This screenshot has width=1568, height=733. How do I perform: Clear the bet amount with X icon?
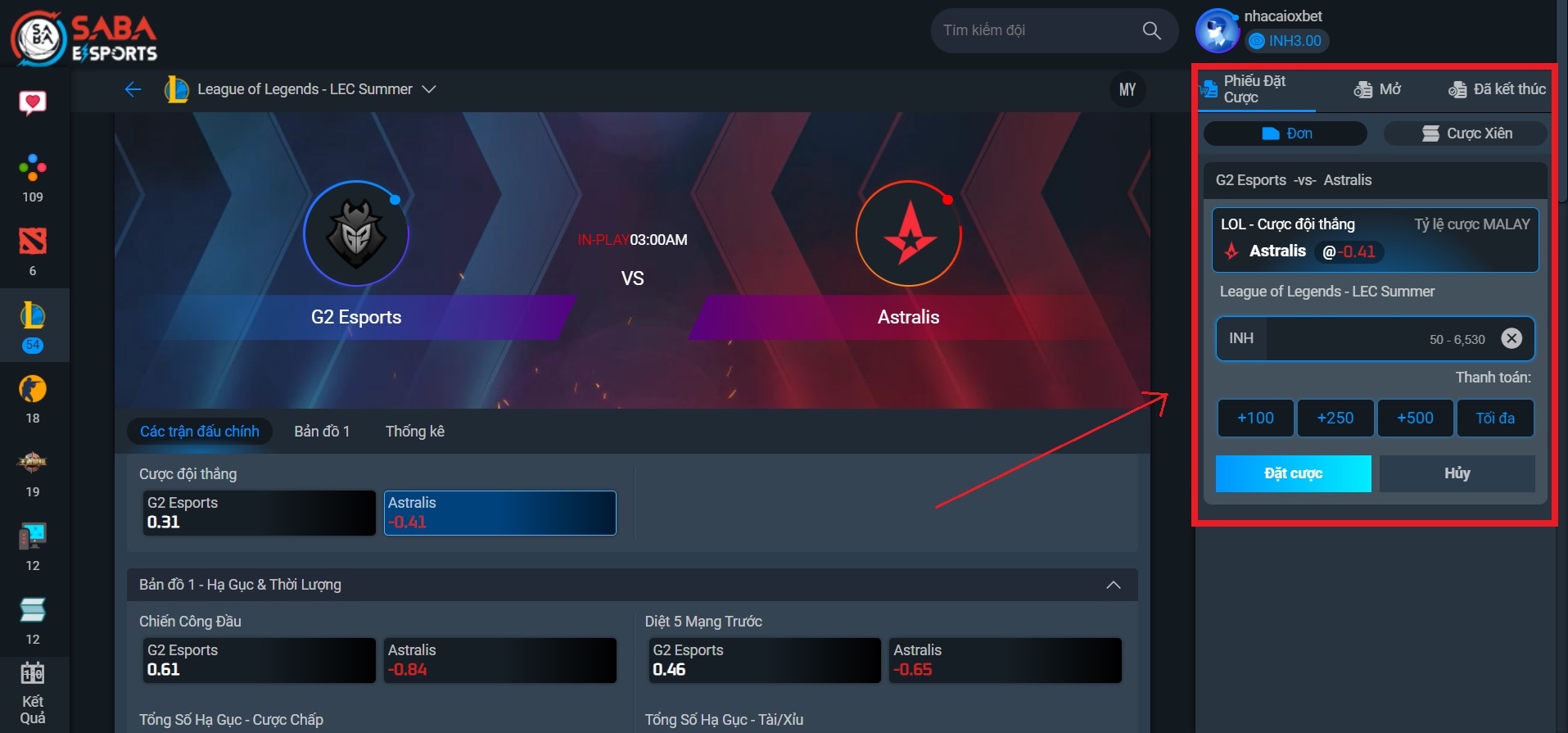[x=1511, y=338]
